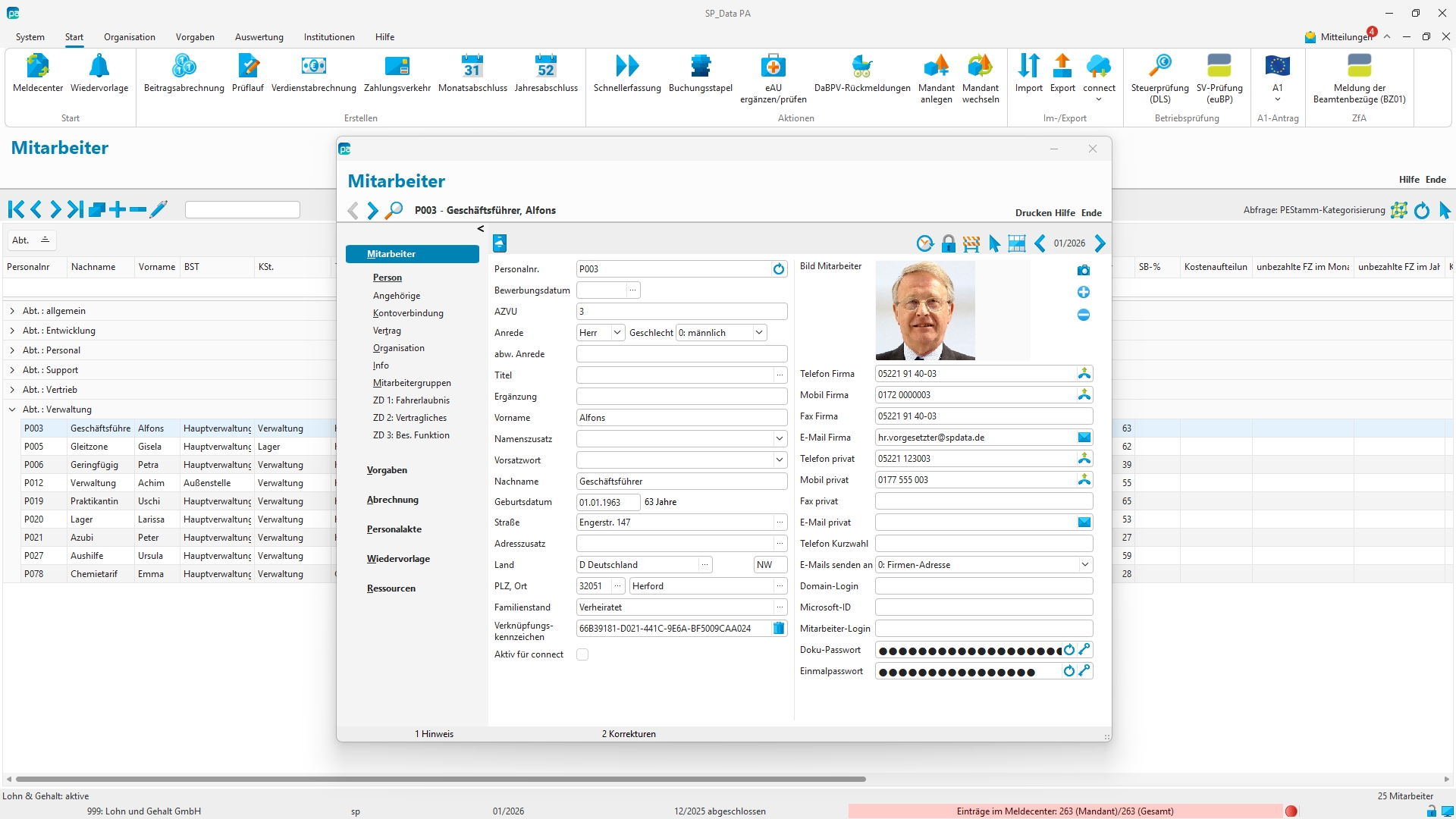Image resolution: width=1456 pixels, height=819 pixels.
Task: Enable the Aktiv für connect checkbox
Action: [582, 654]
